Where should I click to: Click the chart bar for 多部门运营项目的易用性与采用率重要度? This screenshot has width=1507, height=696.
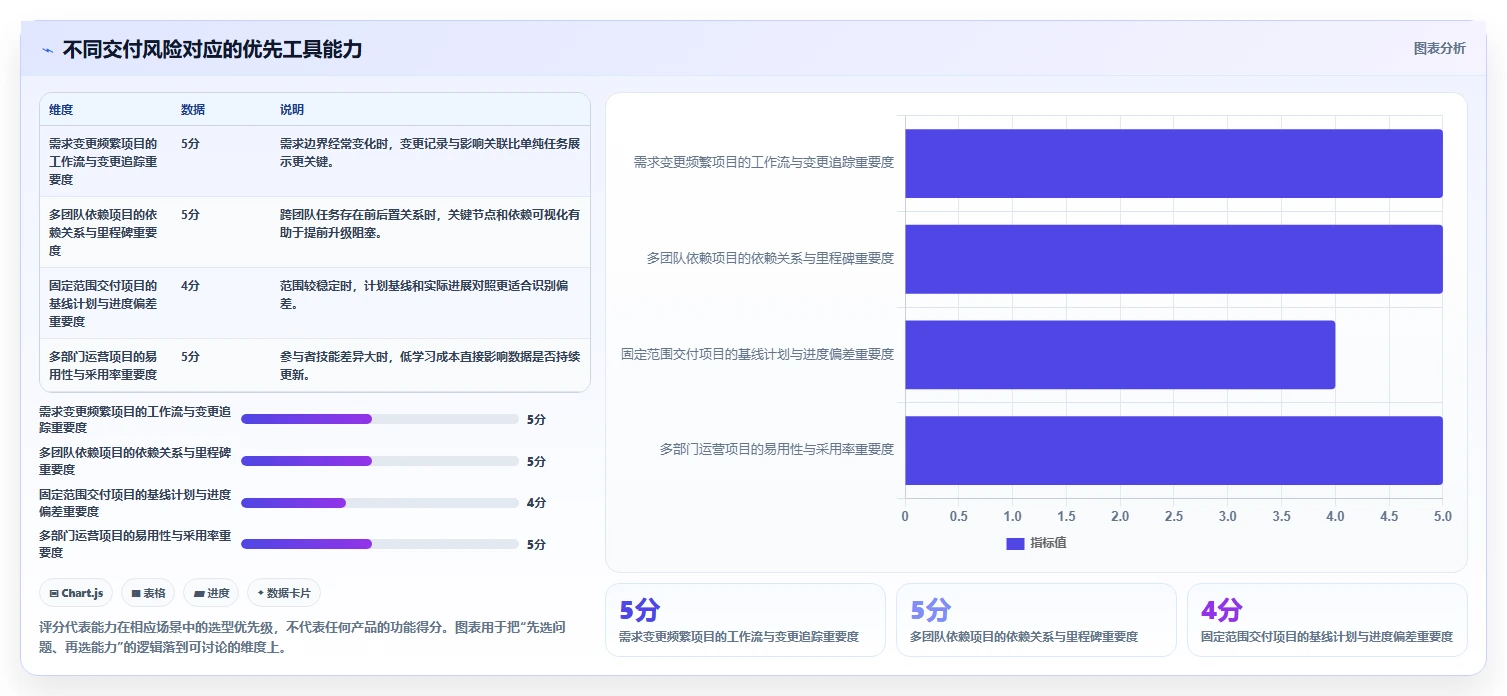pos(1174,450)
